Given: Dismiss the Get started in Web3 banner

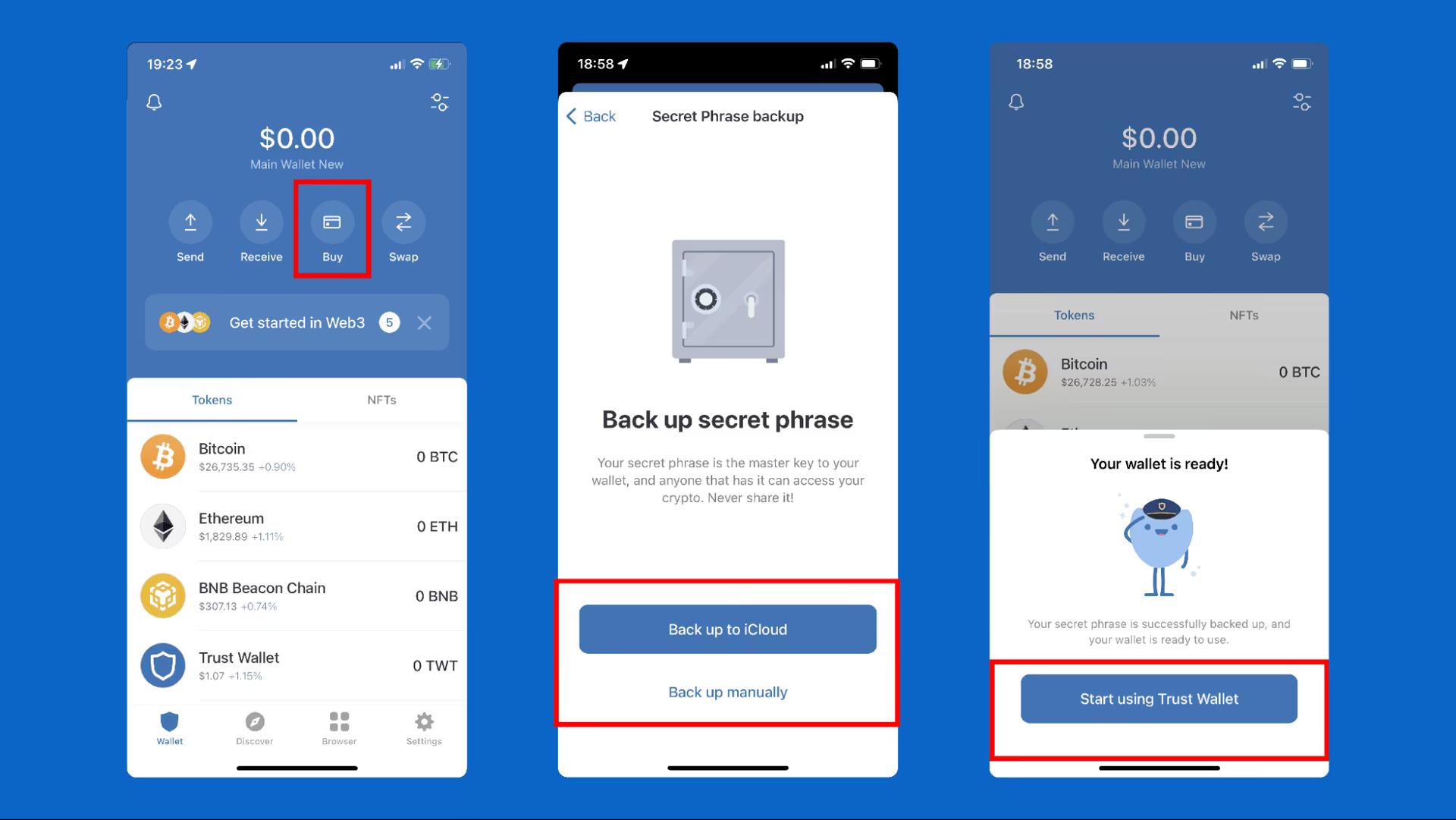Looking at the screenshot, I should click(424, 322).
